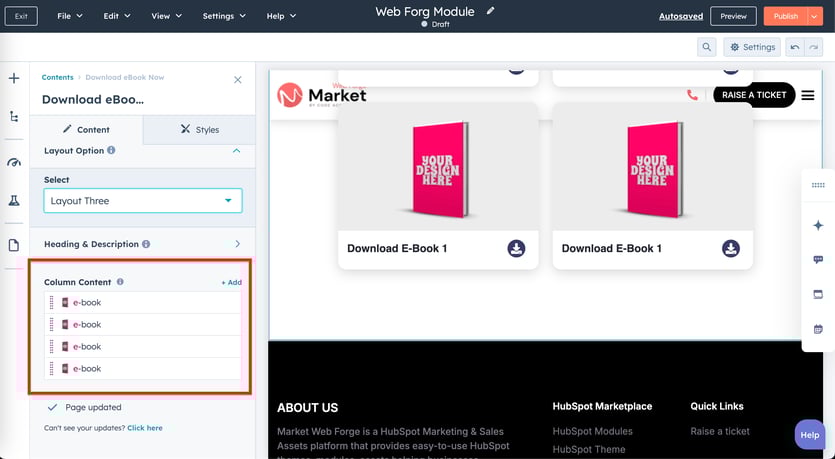Click the pencil icon to rename page title

pyautogui.click(x=490, y=11)
